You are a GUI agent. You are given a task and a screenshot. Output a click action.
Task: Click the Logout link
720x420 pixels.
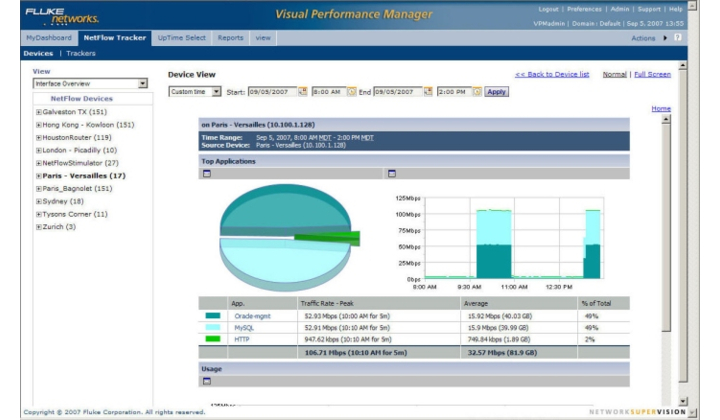point(548,9)
